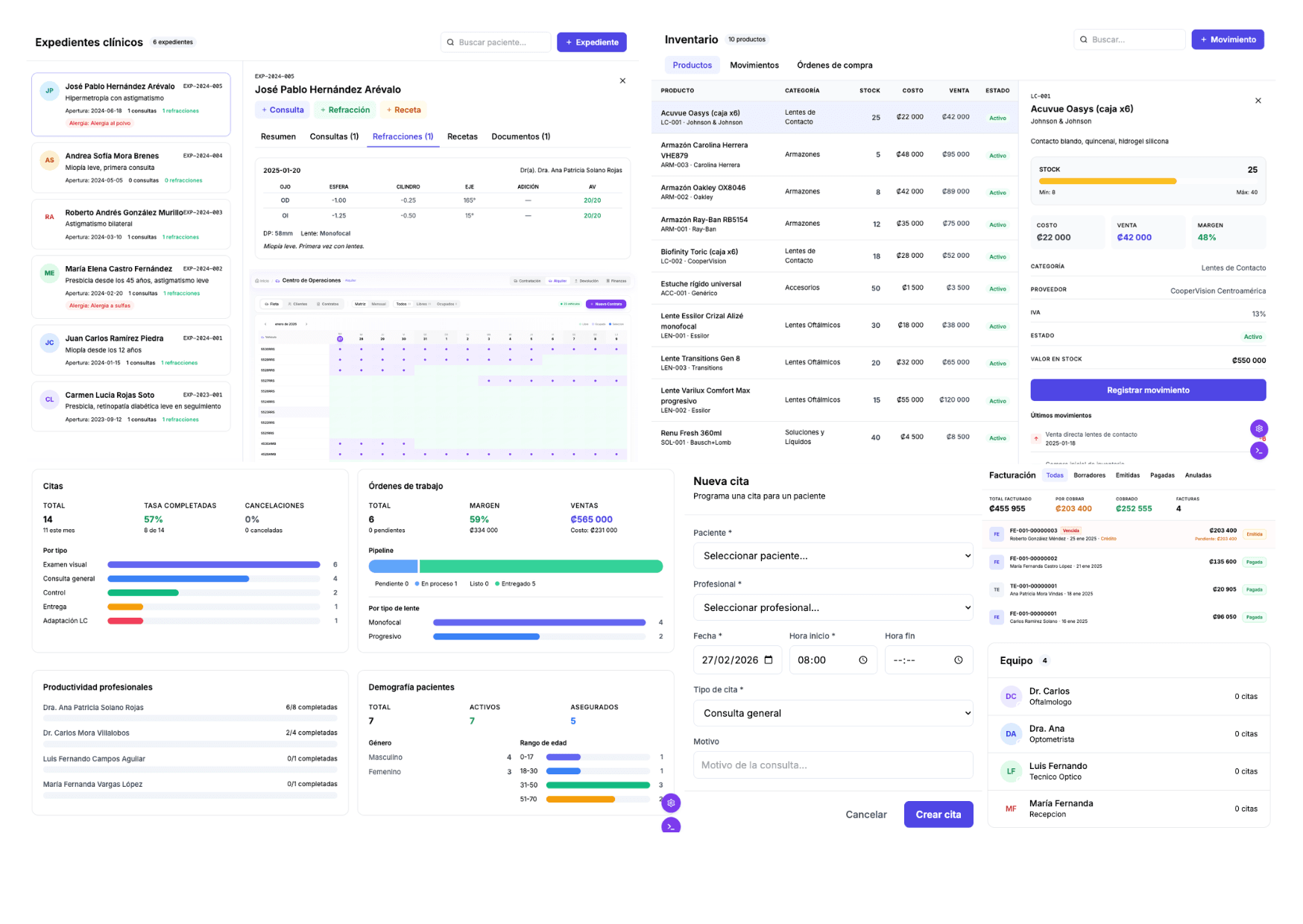Switch to the Movimientos tab in Inventario
Viewport: 1303px width, 924px height.
pos(754,66)
